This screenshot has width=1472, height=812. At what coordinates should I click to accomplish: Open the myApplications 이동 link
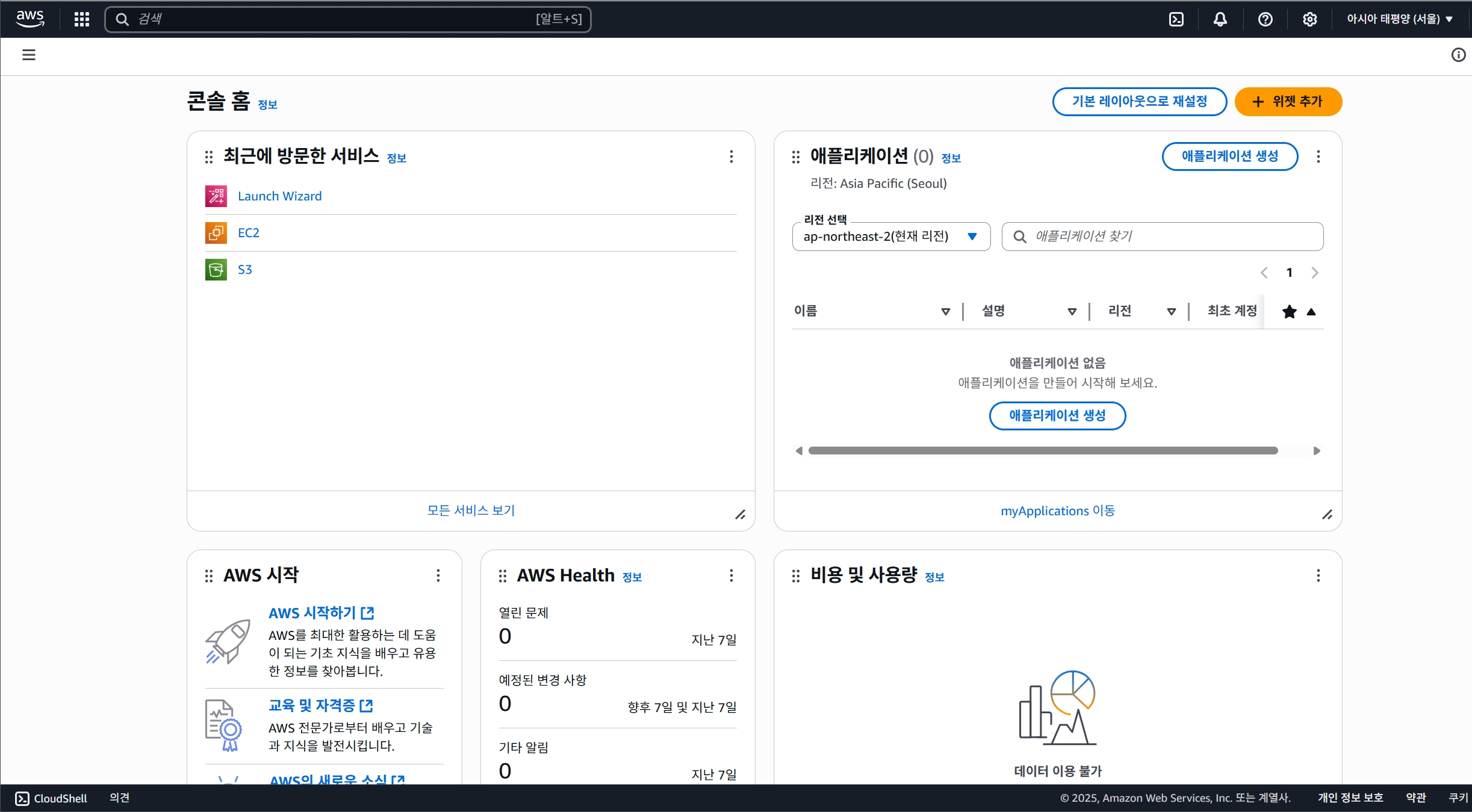[x=1058, y=511]
